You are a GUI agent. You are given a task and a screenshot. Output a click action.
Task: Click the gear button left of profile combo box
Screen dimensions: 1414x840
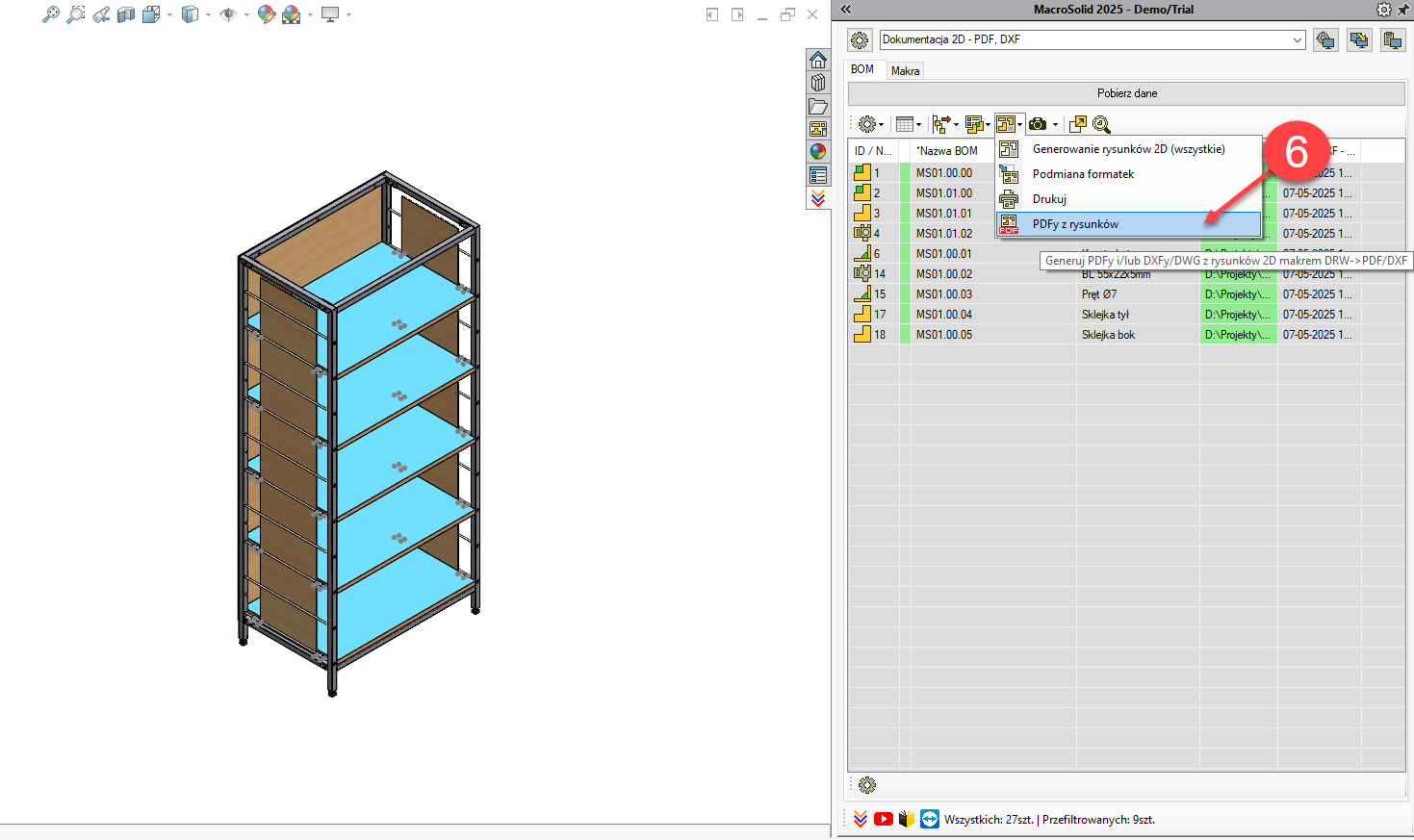pyautogui.click(x=860, y=40)
